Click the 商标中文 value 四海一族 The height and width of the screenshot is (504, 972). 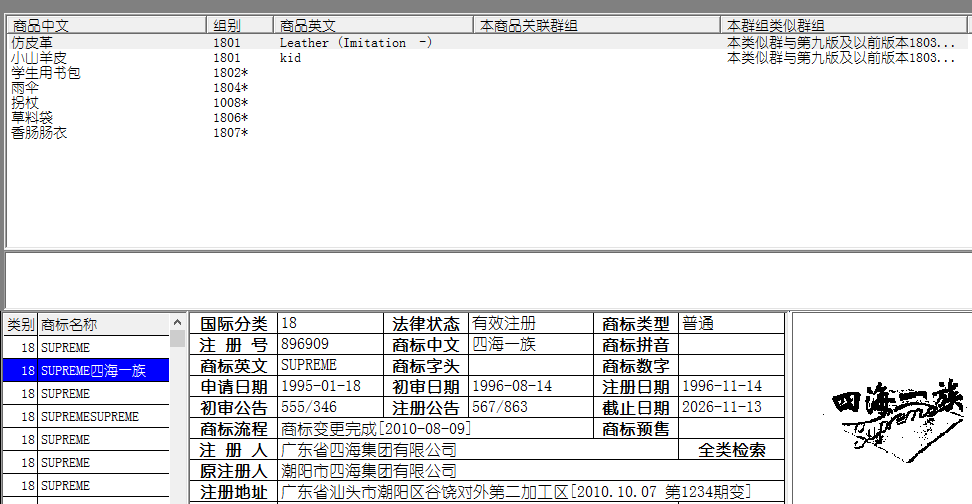tap(531, 344)
